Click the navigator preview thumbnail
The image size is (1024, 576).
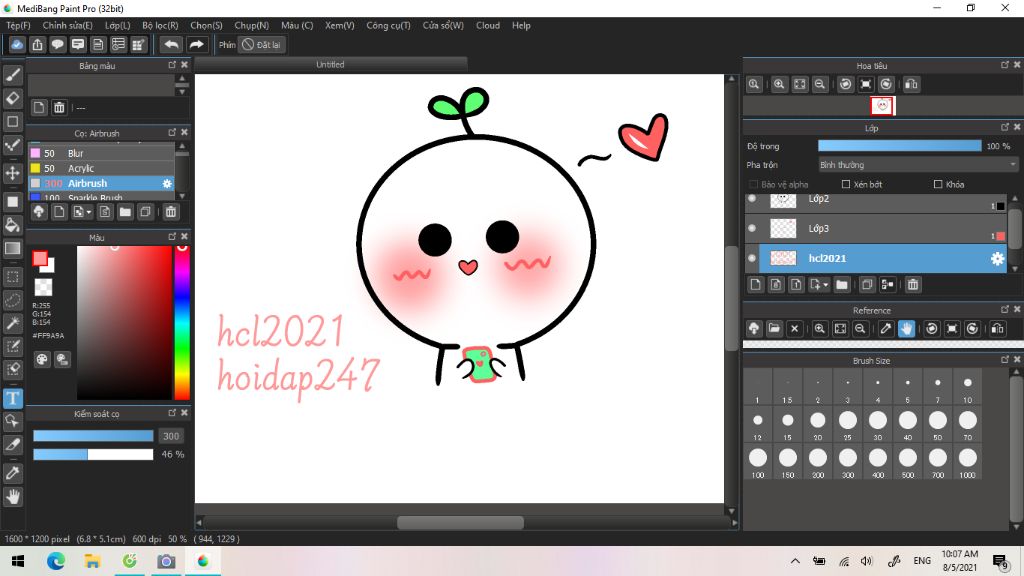[x=882, y=106]
